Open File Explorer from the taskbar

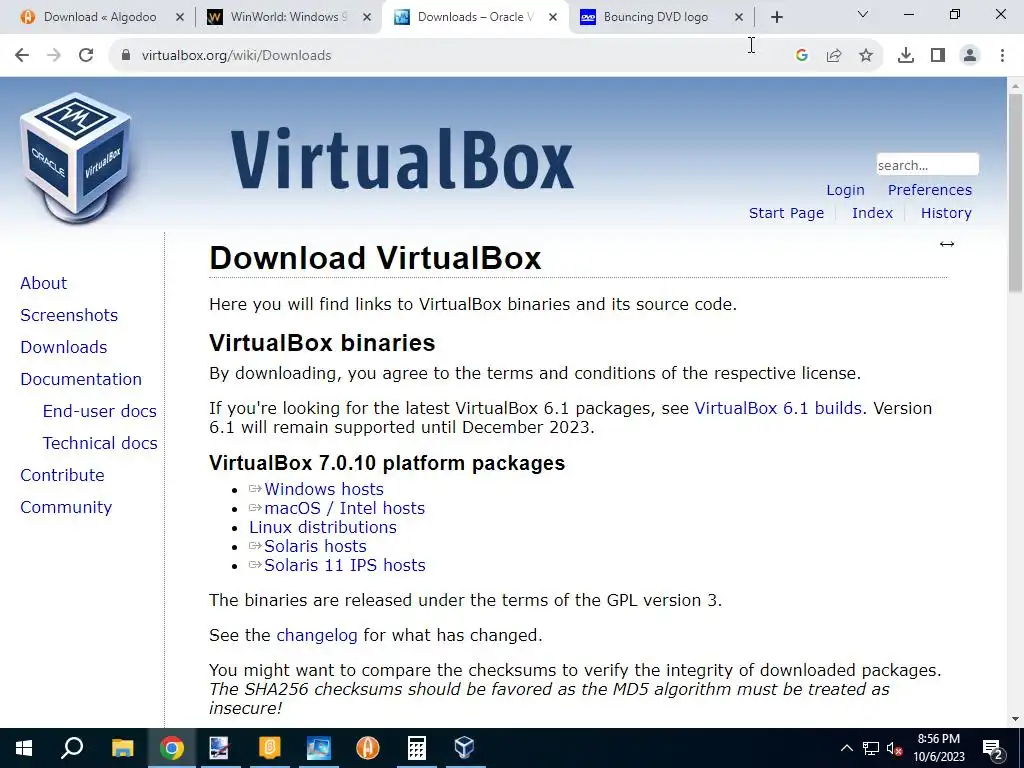(122, 748)
